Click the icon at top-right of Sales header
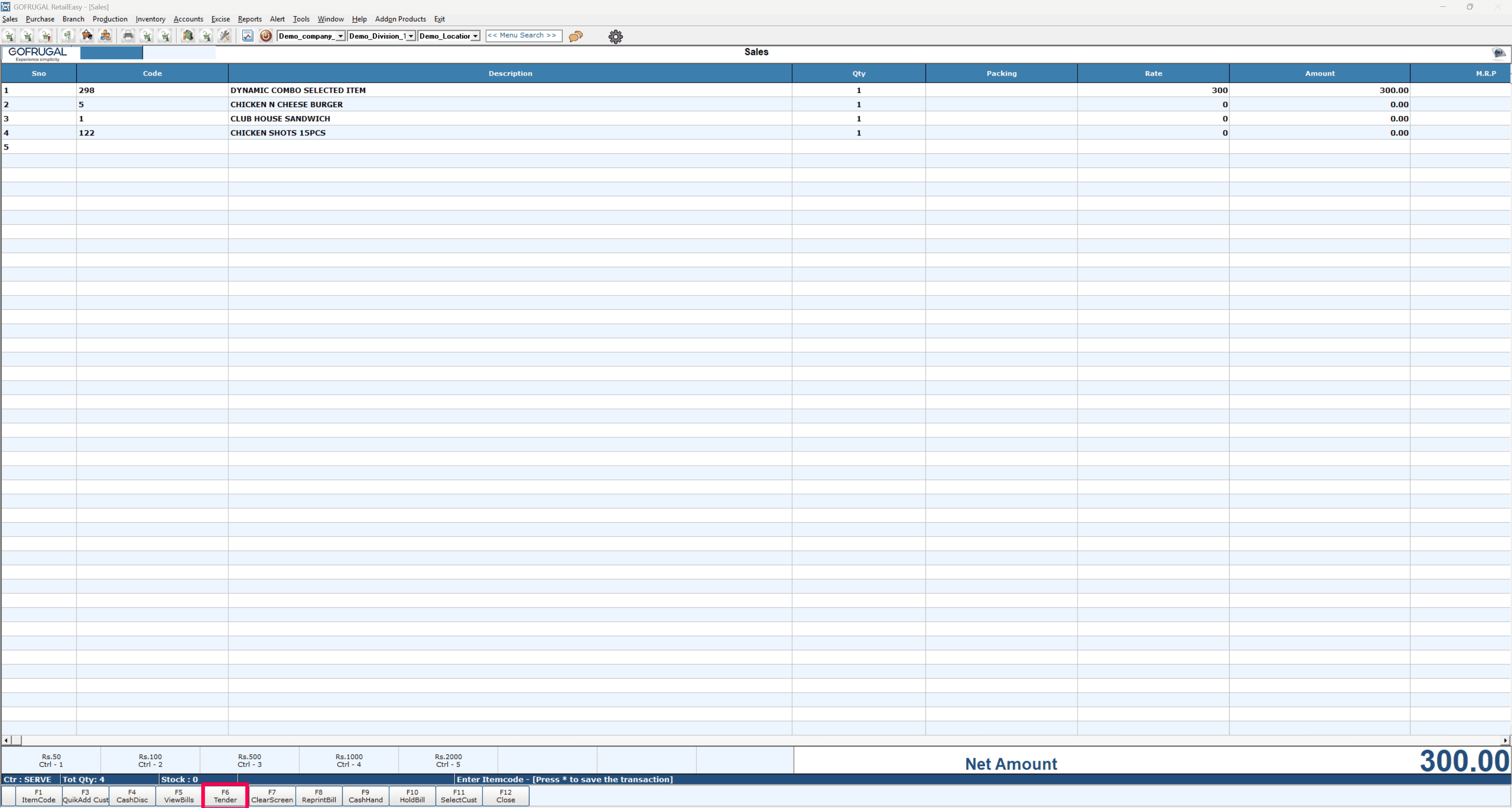Screen dimensions: 1512x808 (1498, 53)
